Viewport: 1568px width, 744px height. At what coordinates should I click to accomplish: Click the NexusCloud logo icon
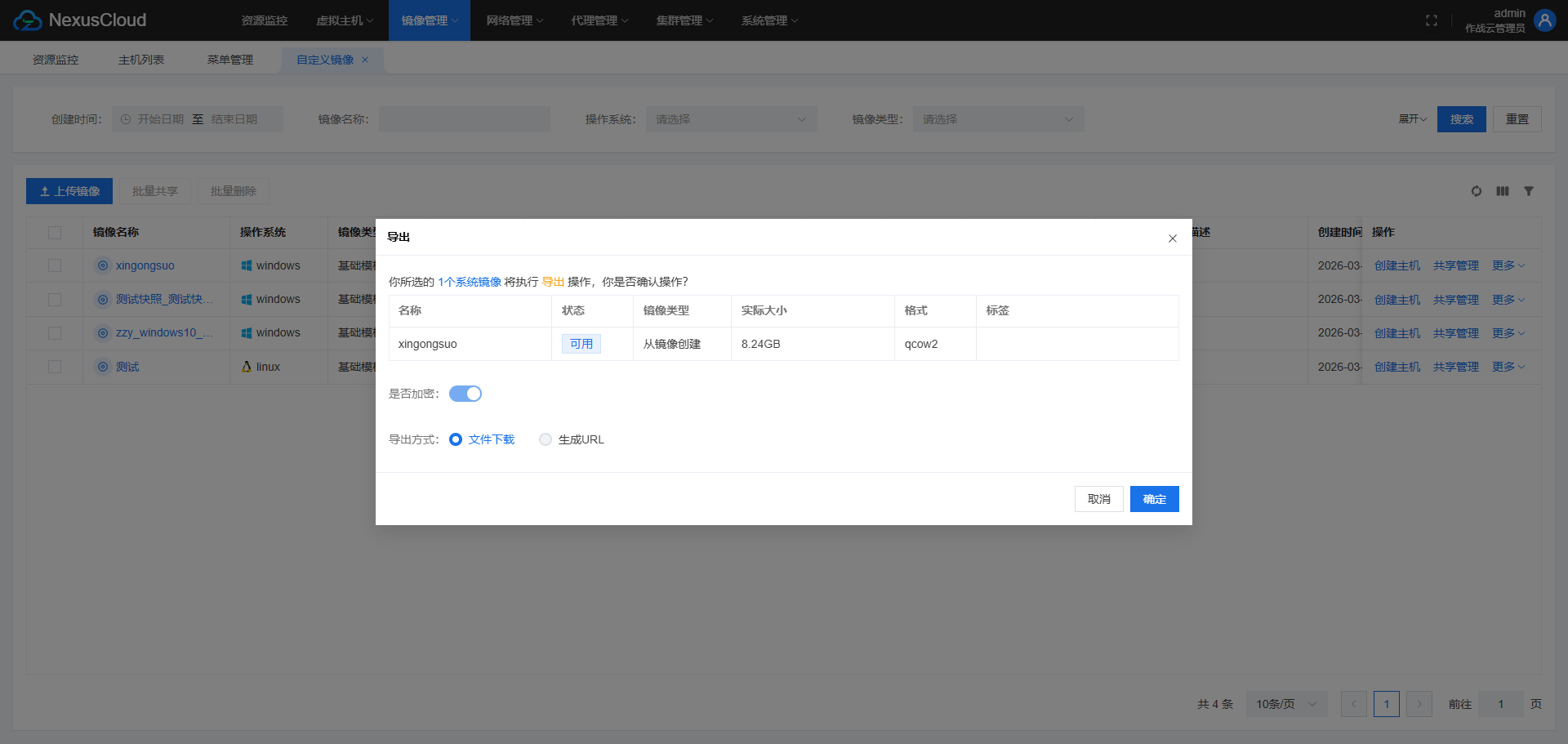(x=28, y=20)
